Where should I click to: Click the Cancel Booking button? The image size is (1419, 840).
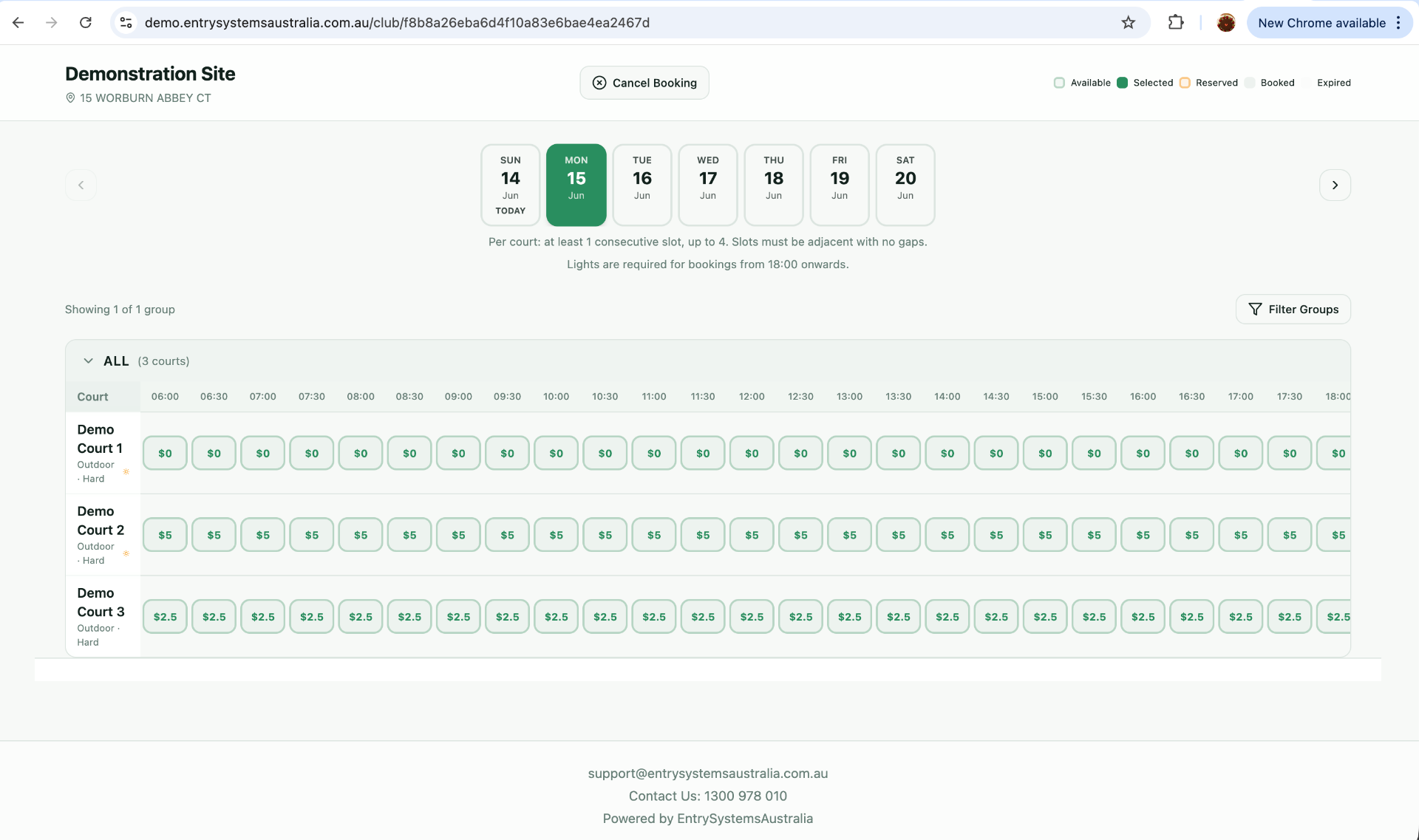click(644, 83)
